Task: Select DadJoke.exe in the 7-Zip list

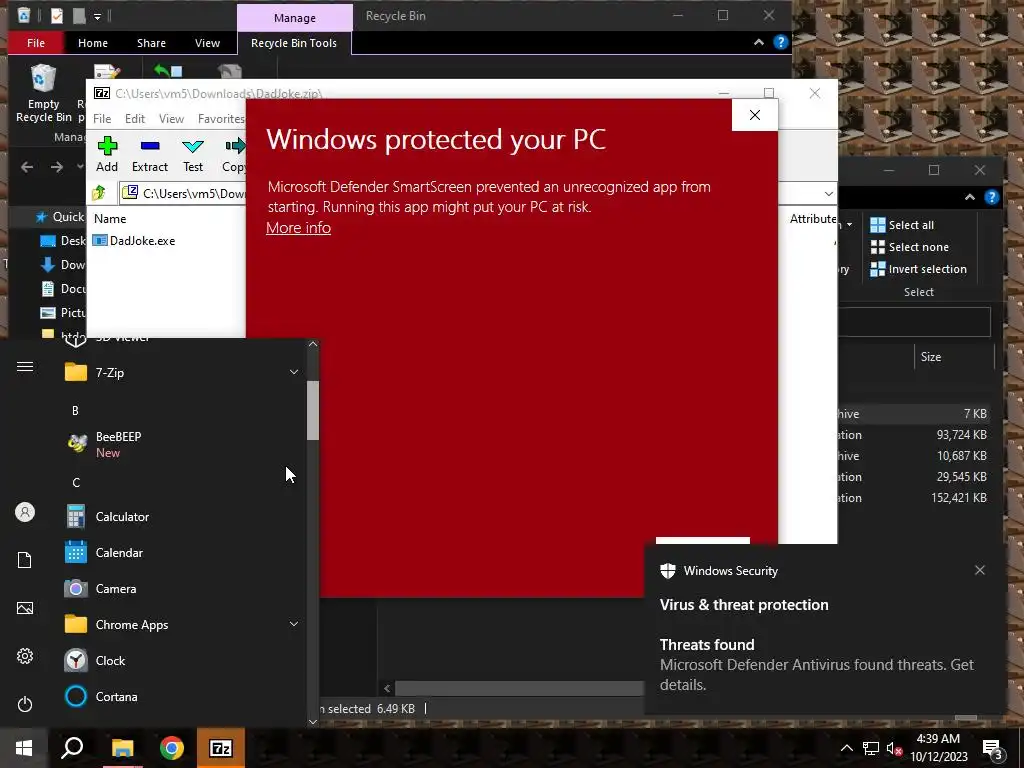Action: [135, 240]
